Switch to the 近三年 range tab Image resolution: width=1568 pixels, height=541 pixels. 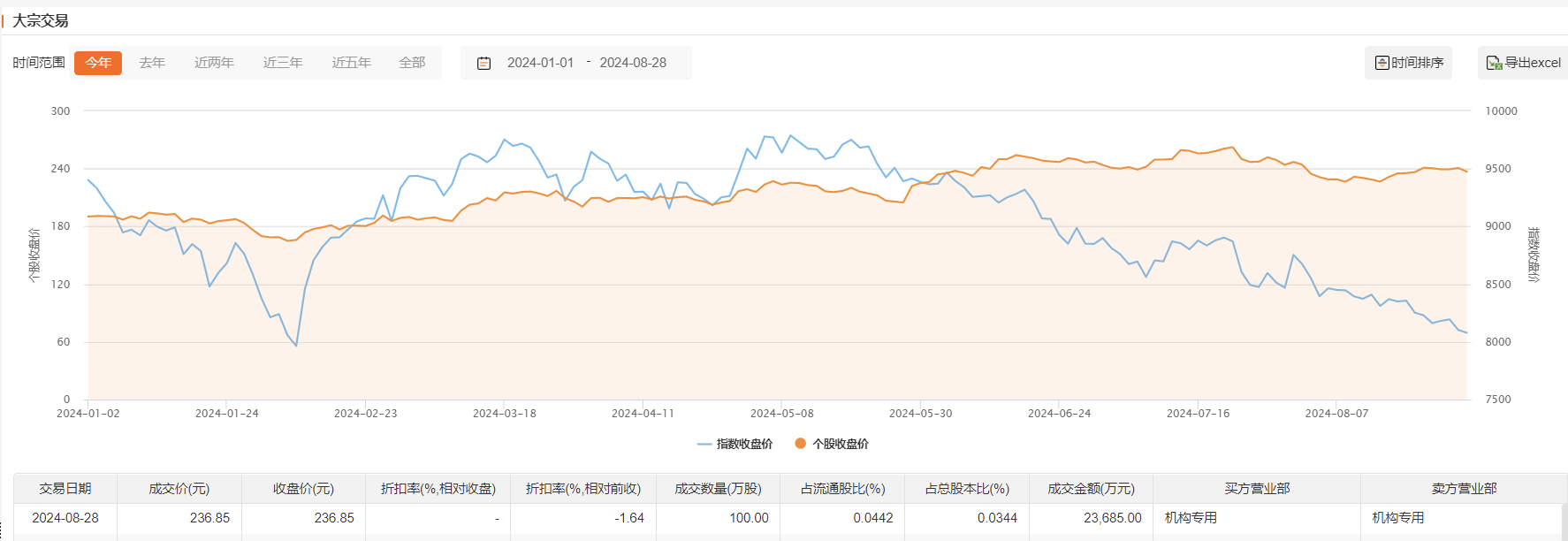[283, 63]
